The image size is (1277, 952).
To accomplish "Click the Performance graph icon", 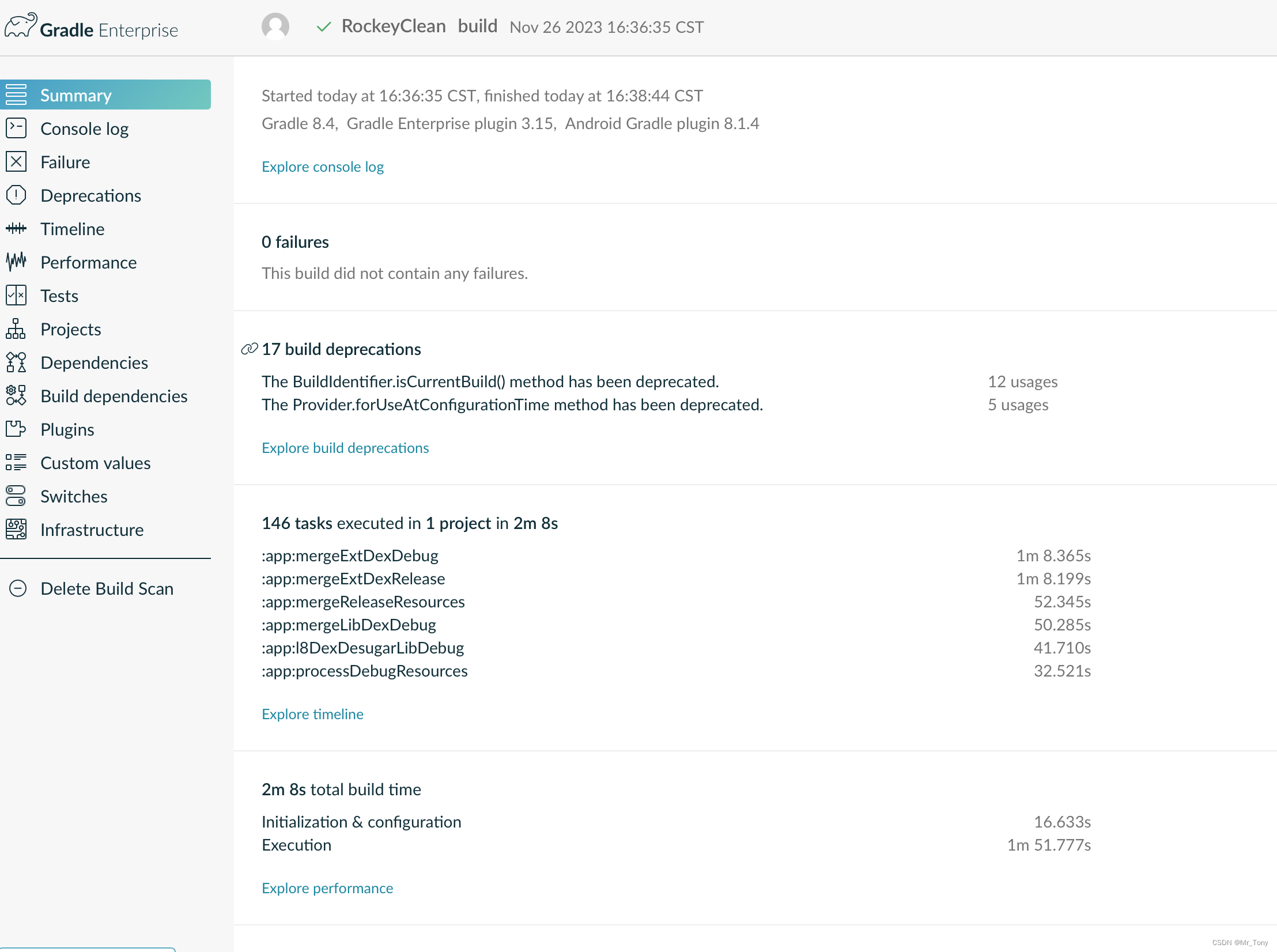I will pyautogui.click(x=16, y=262).
